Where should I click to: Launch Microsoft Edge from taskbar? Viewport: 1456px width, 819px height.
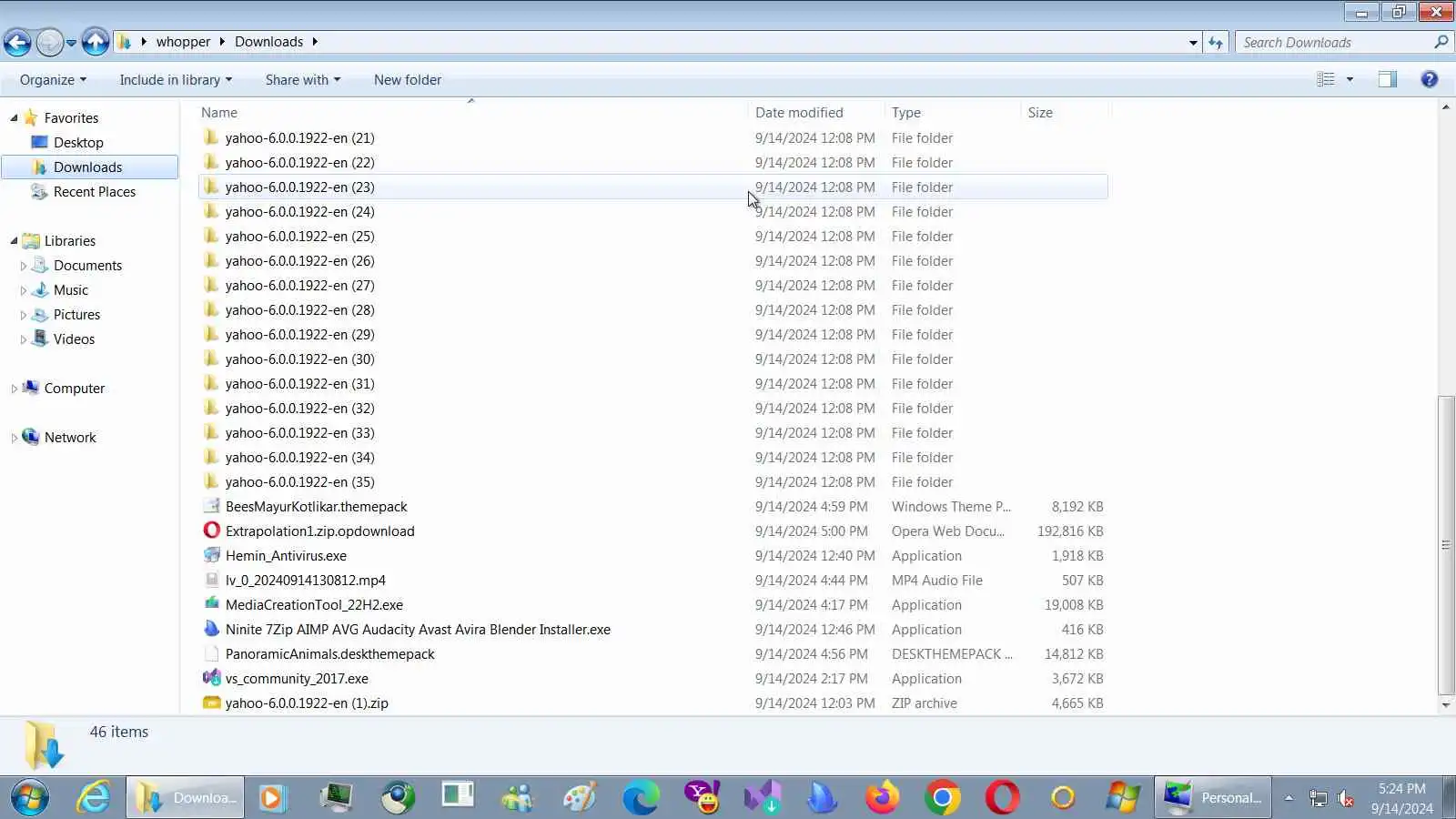tap(641, 798)
